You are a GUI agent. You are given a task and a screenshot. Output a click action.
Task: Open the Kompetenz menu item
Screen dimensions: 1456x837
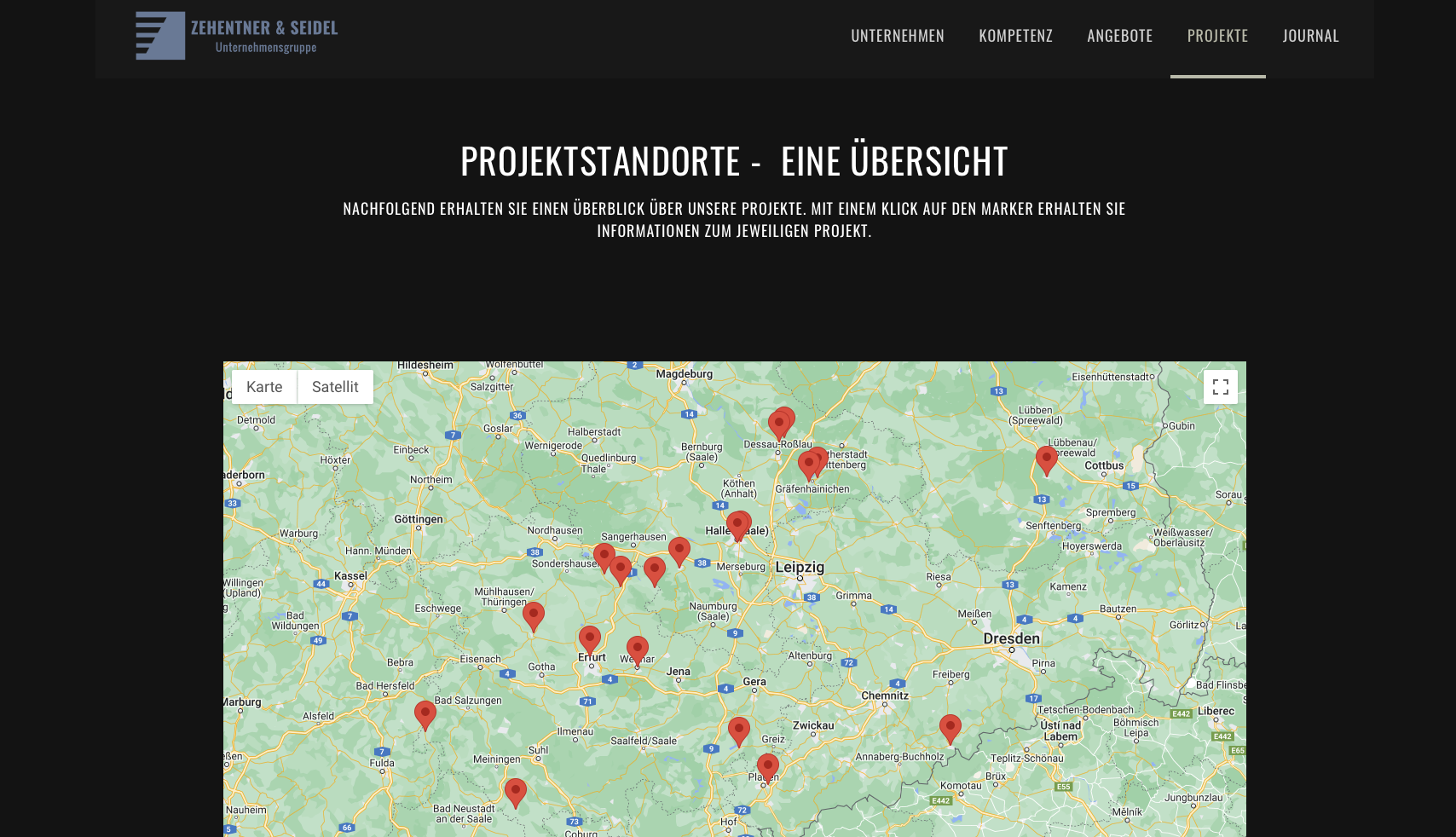[x=1015, y=36]
